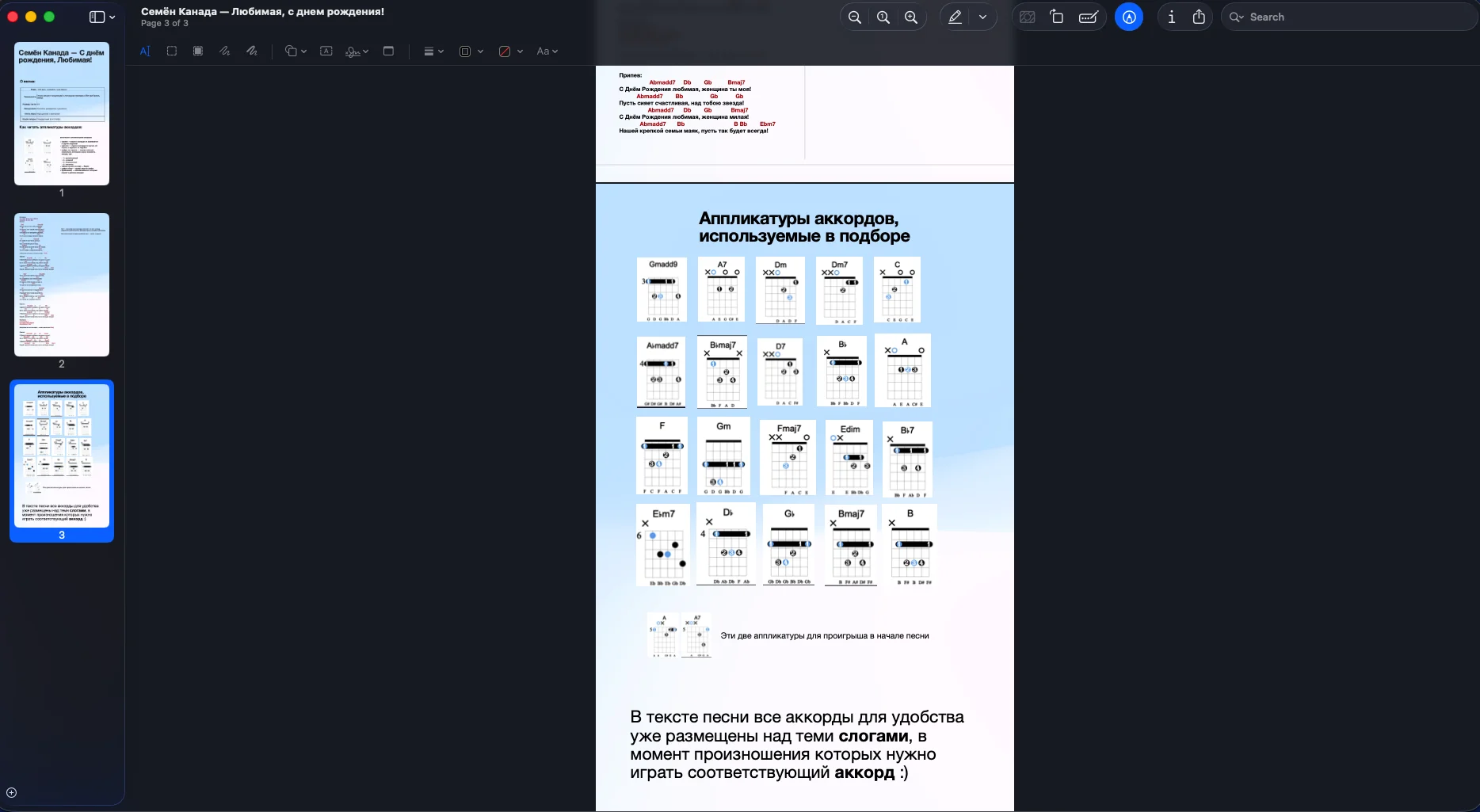Choose the Redact tool
This screenshot has height=812, width=1480.
coord(198,51)
